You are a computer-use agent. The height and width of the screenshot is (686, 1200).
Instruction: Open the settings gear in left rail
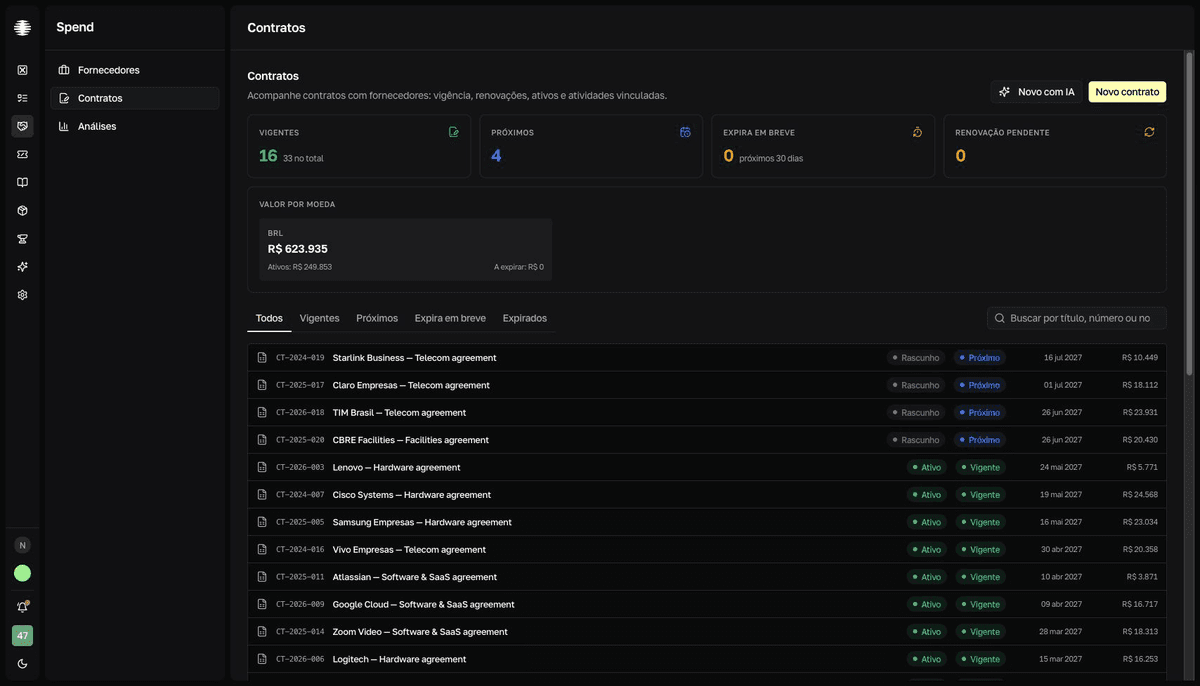(22, 295)
